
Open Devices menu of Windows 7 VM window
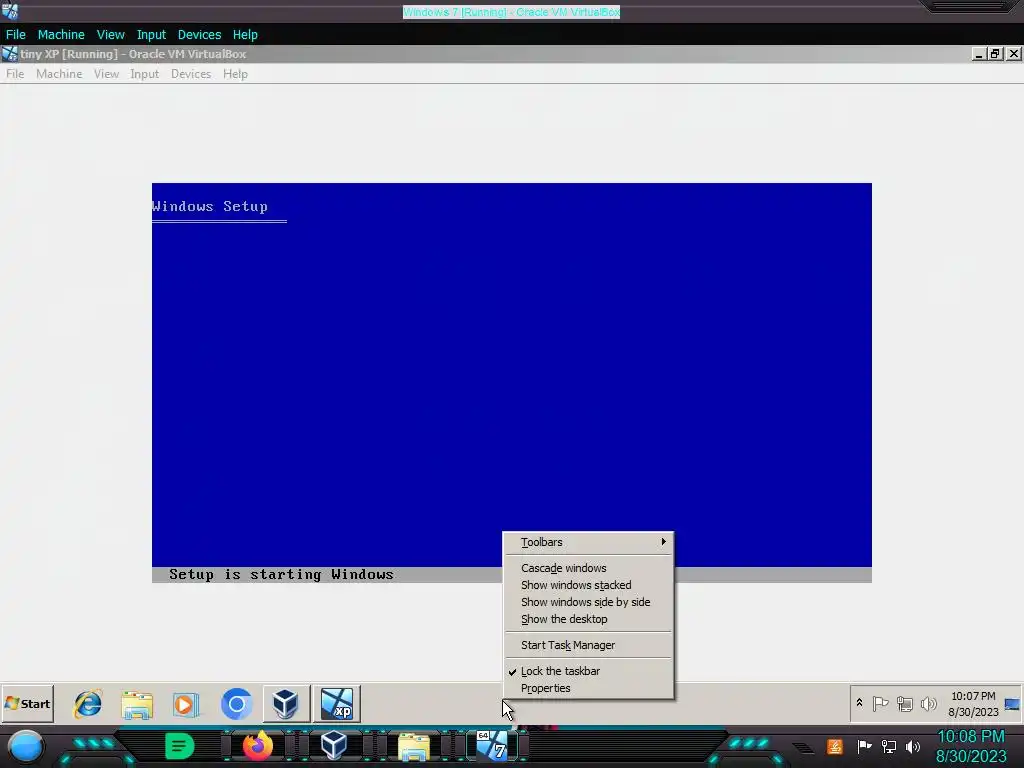click(199, 35)
